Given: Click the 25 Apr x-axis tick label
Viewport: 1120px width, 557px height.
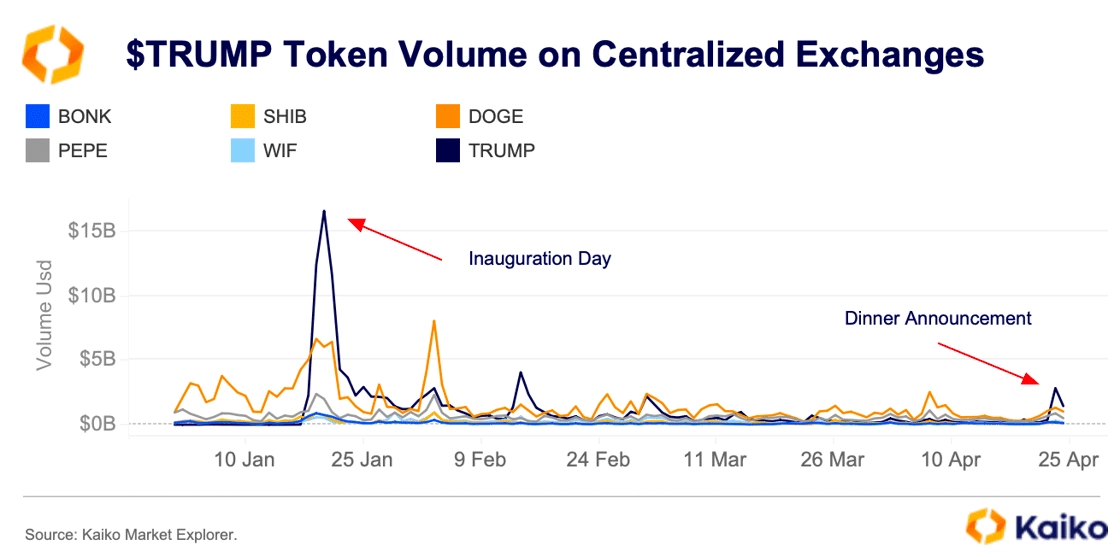Looking at the screenshot, I should [1067, 461].
